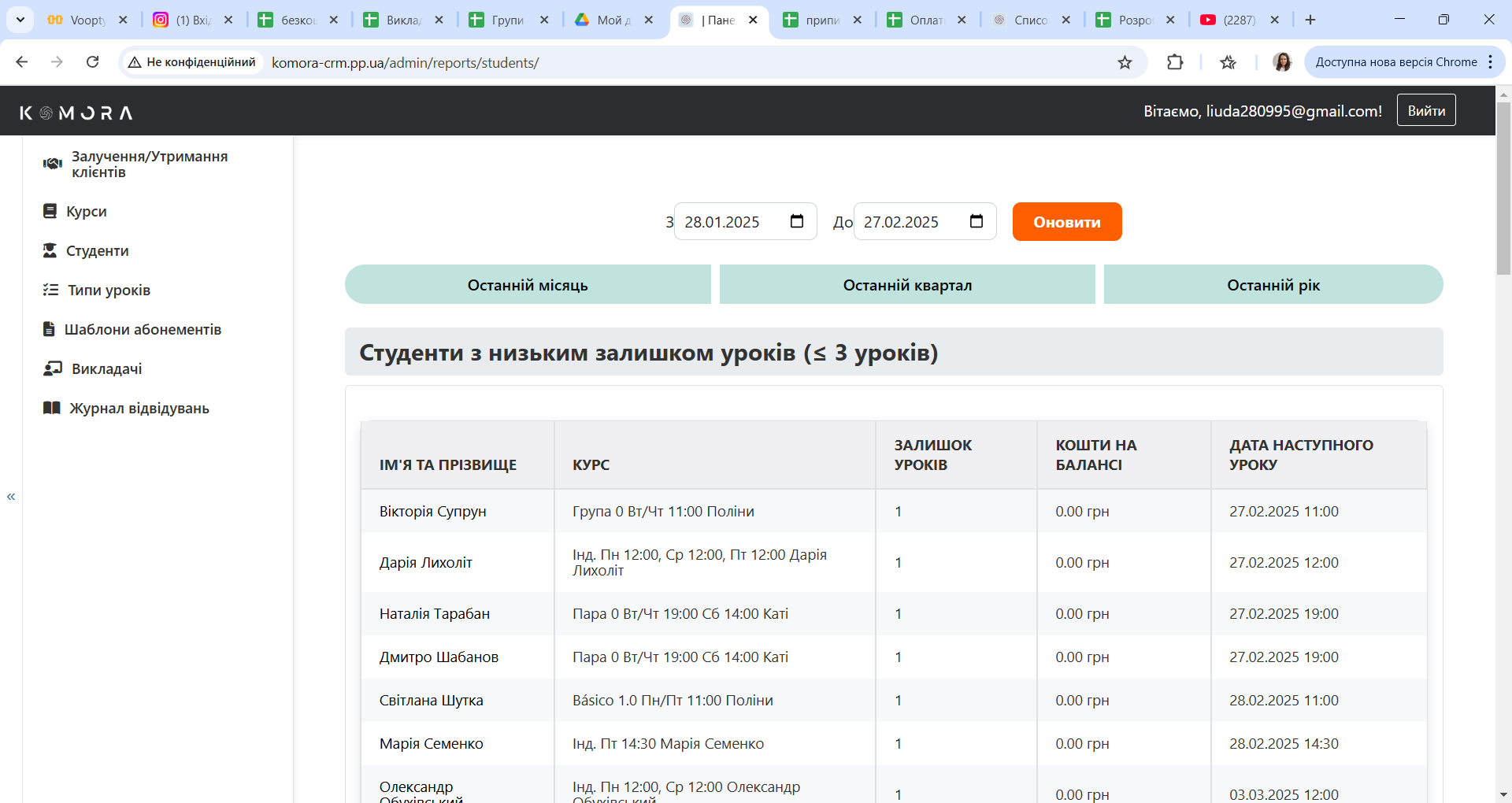Click the Вийти logout button
This screenshot has width=1512, height=803.
pyautogui.click(x=1425, y=110)
